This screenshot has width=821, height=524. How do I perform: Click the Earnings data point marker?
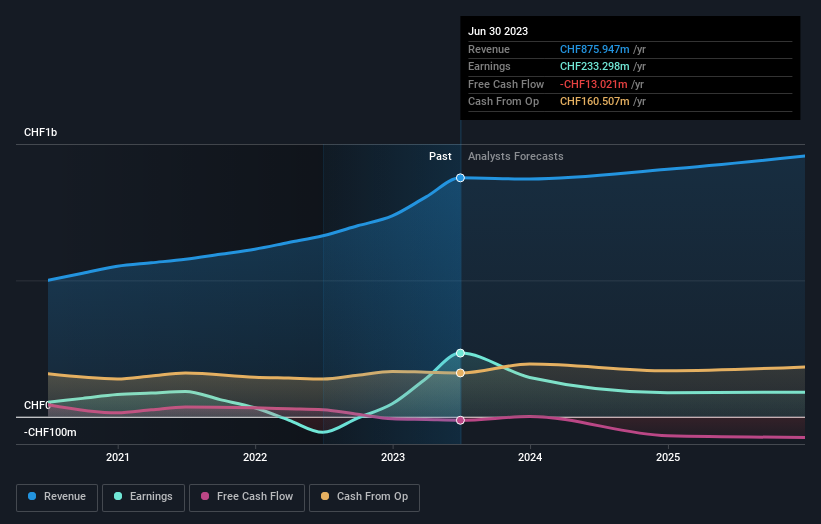tap(460, 353)
